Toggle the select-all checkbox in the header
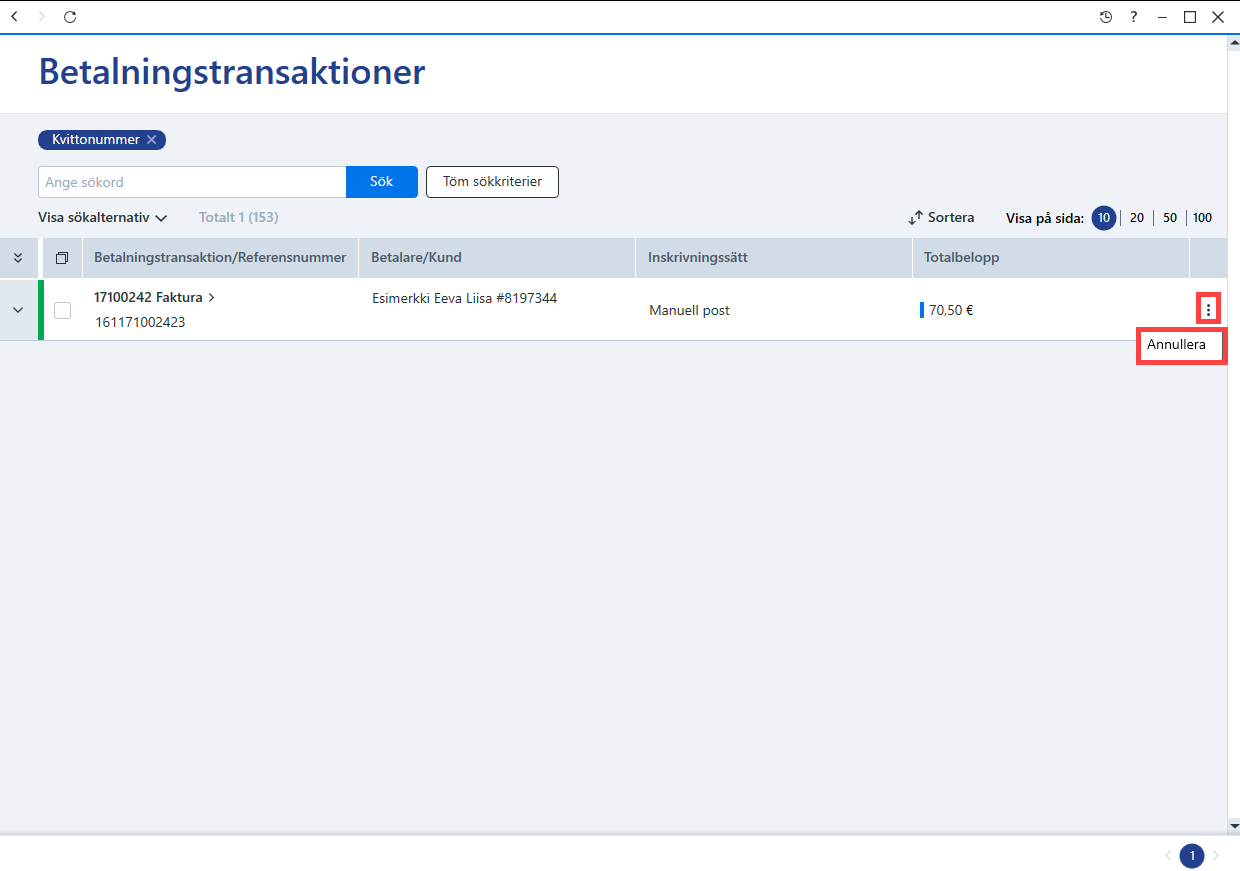The height and width of the screenshot is (871, 1240). (x=62, y=258)
